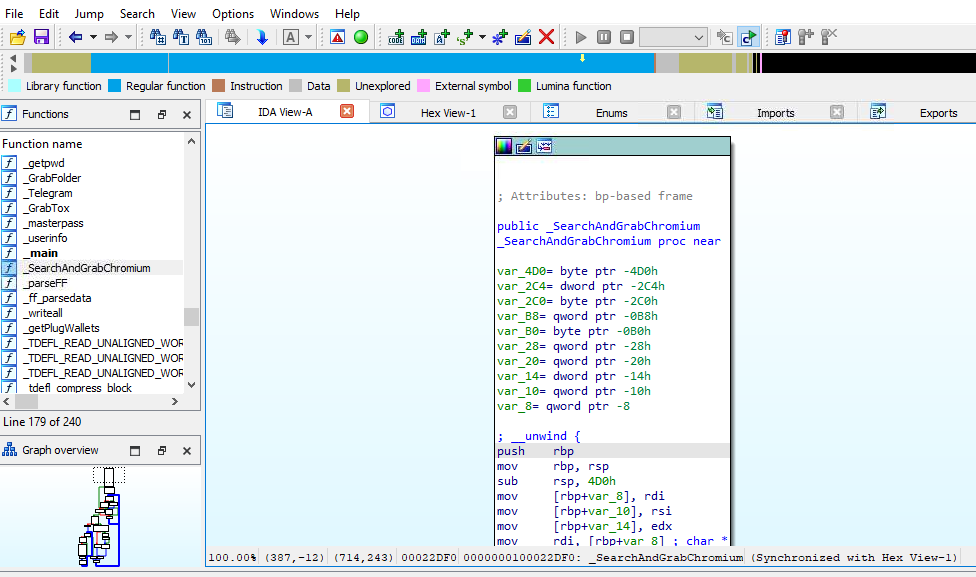Screen dimensions: 976x577
Task: Click the add CODE segment icon
Action: tap(396, 37)
